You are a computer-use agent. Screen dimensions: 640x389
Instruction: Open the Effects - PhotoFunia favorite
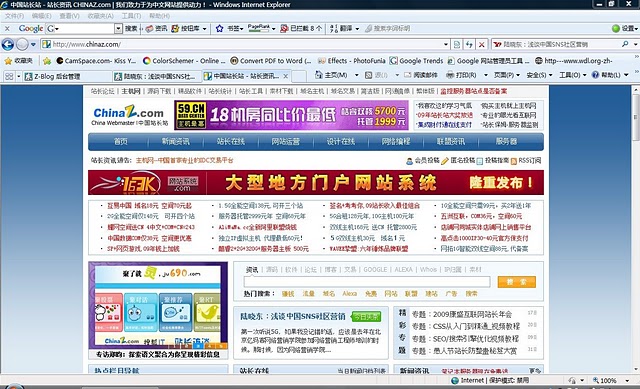click(x=351, y=60)
